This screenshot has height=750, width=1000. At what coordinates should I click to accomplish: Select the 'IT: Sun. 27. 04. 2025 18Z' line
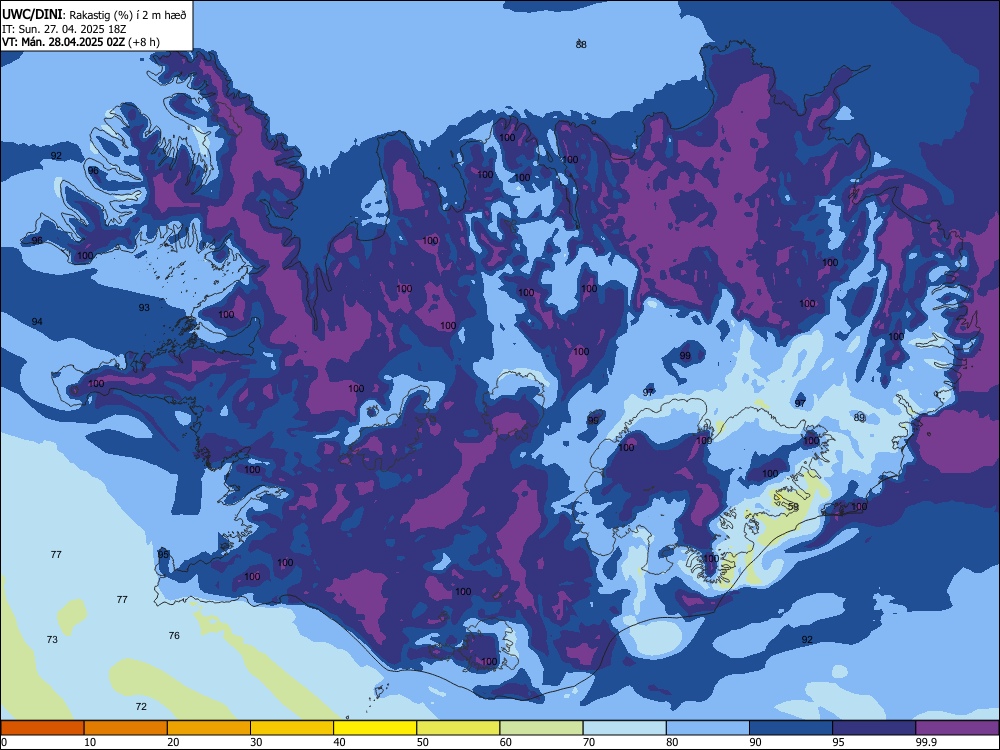[63, 29]
